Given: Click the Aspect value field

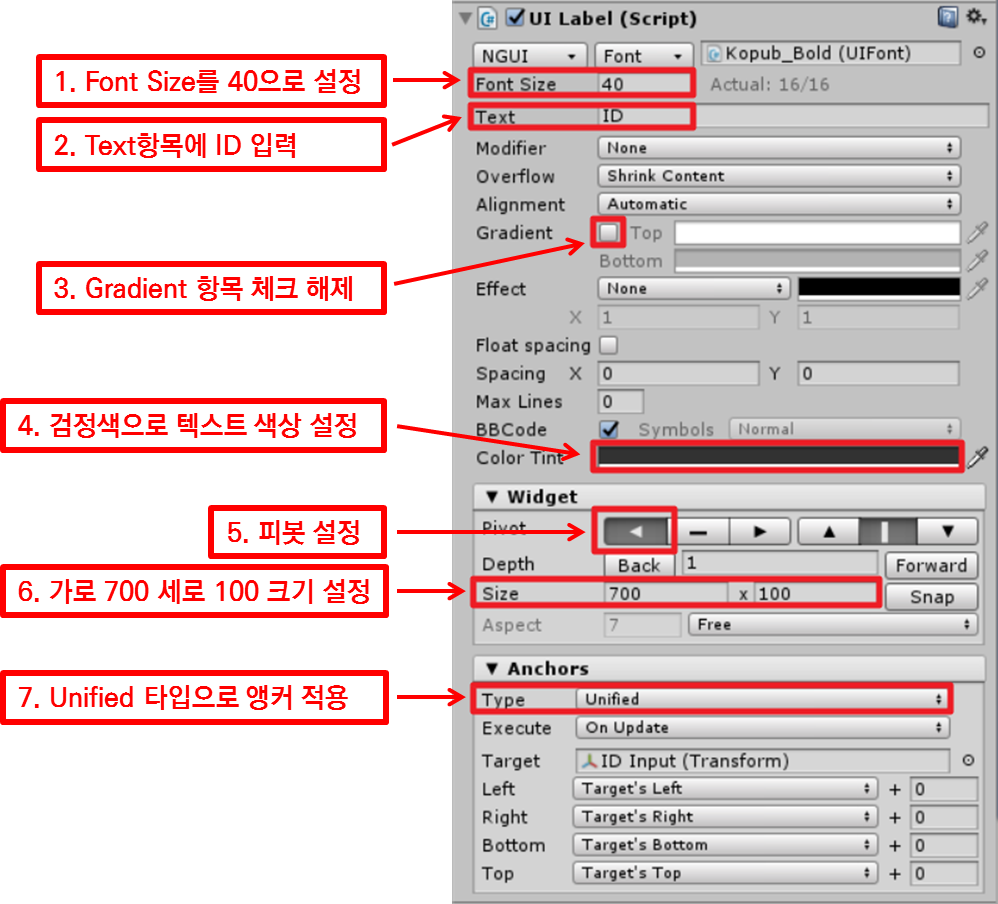Looking at the screenshot, I should (642, 625).
